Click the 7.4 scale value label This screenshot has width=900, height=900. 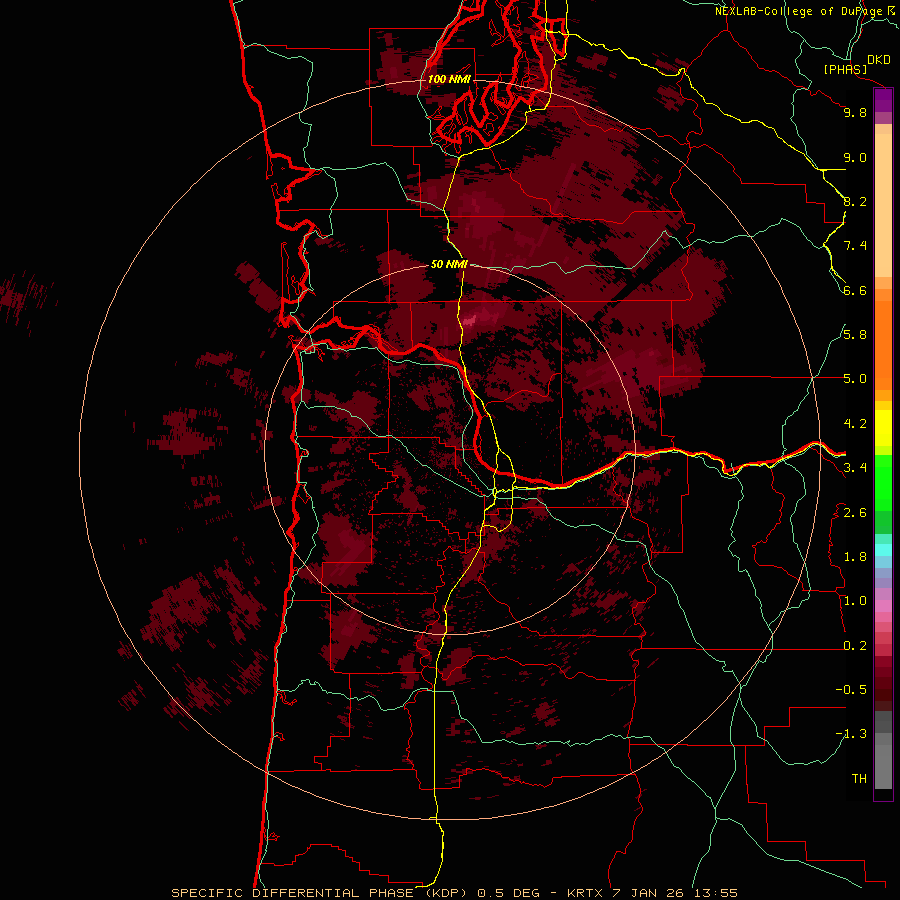(x=855, y=246)
